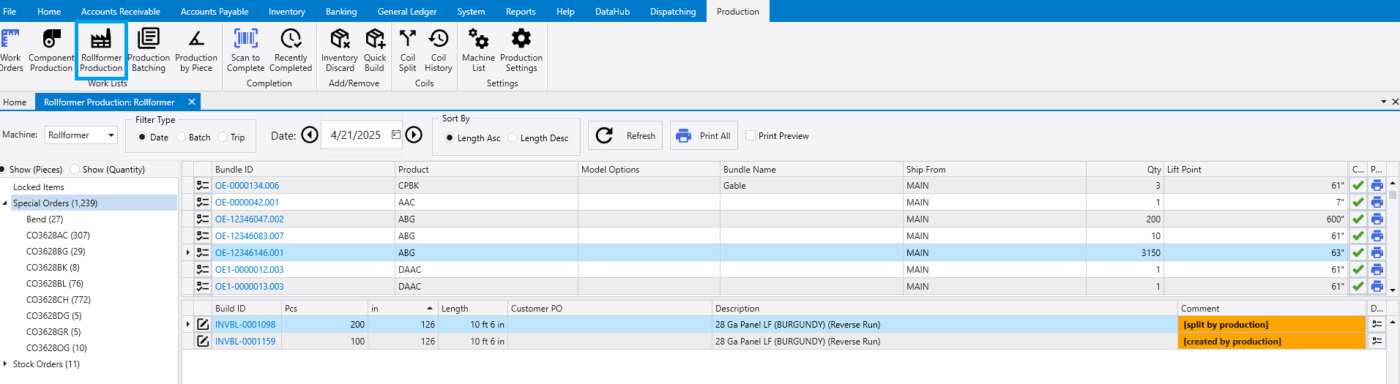Collapse Special Orders tree node
This screenshot has height=384, width=1400.
coord(5,203)
